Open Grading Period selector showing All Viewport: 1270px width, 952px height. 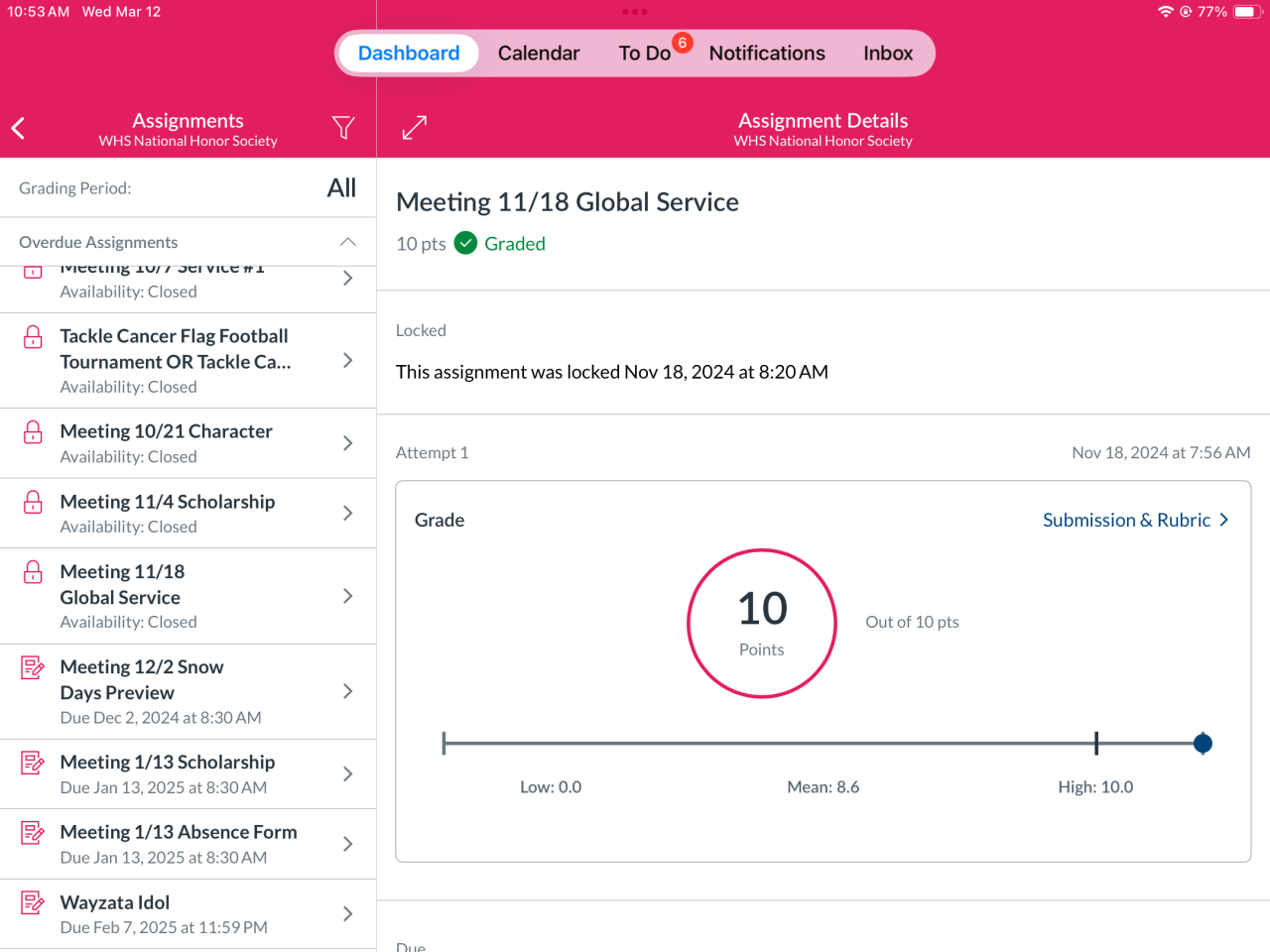click(x=340, y=188)
